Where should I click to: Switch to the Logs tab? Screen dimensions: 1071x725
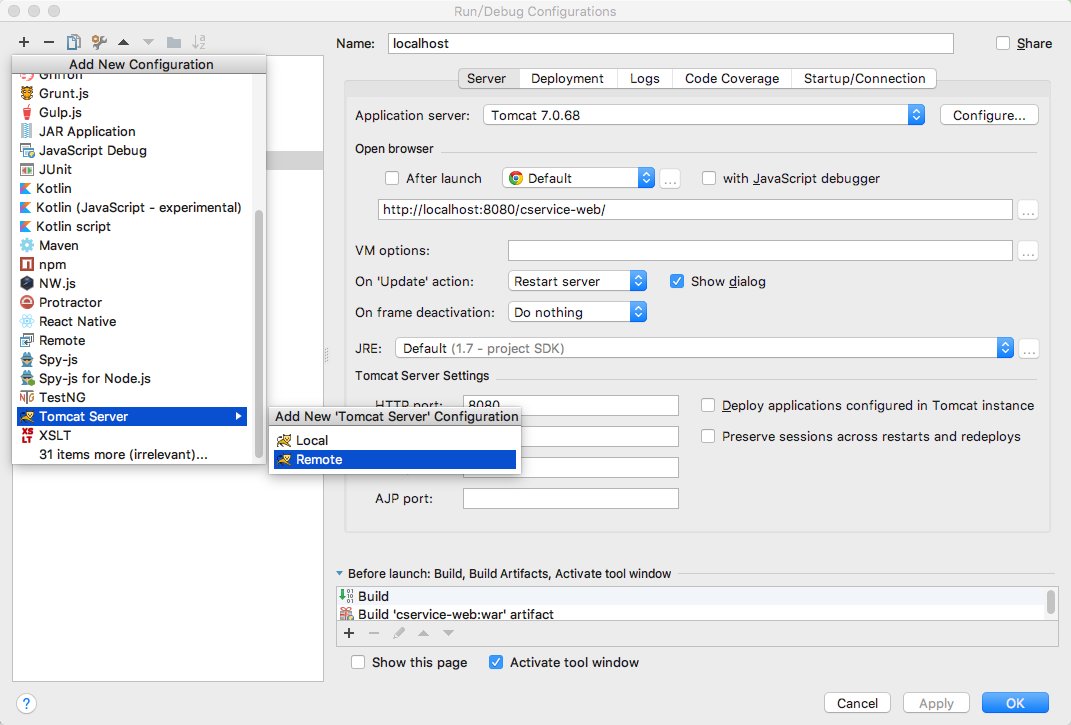(645, 79)
